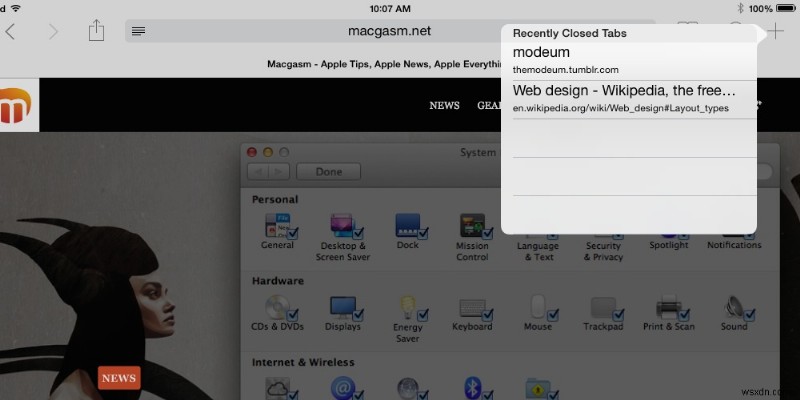The image size is (800, 400).
Task: Tap the Reader view lines icon
Action: [x=138, y=32]
